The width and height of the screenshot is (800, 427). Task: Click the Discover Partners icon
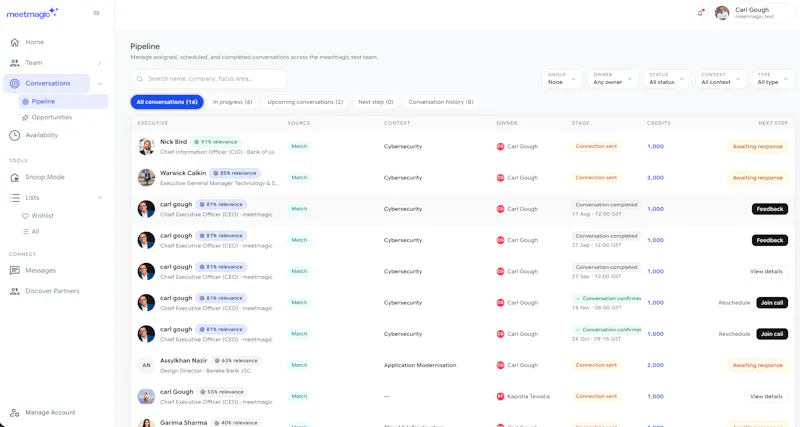[x=15, y=291]
